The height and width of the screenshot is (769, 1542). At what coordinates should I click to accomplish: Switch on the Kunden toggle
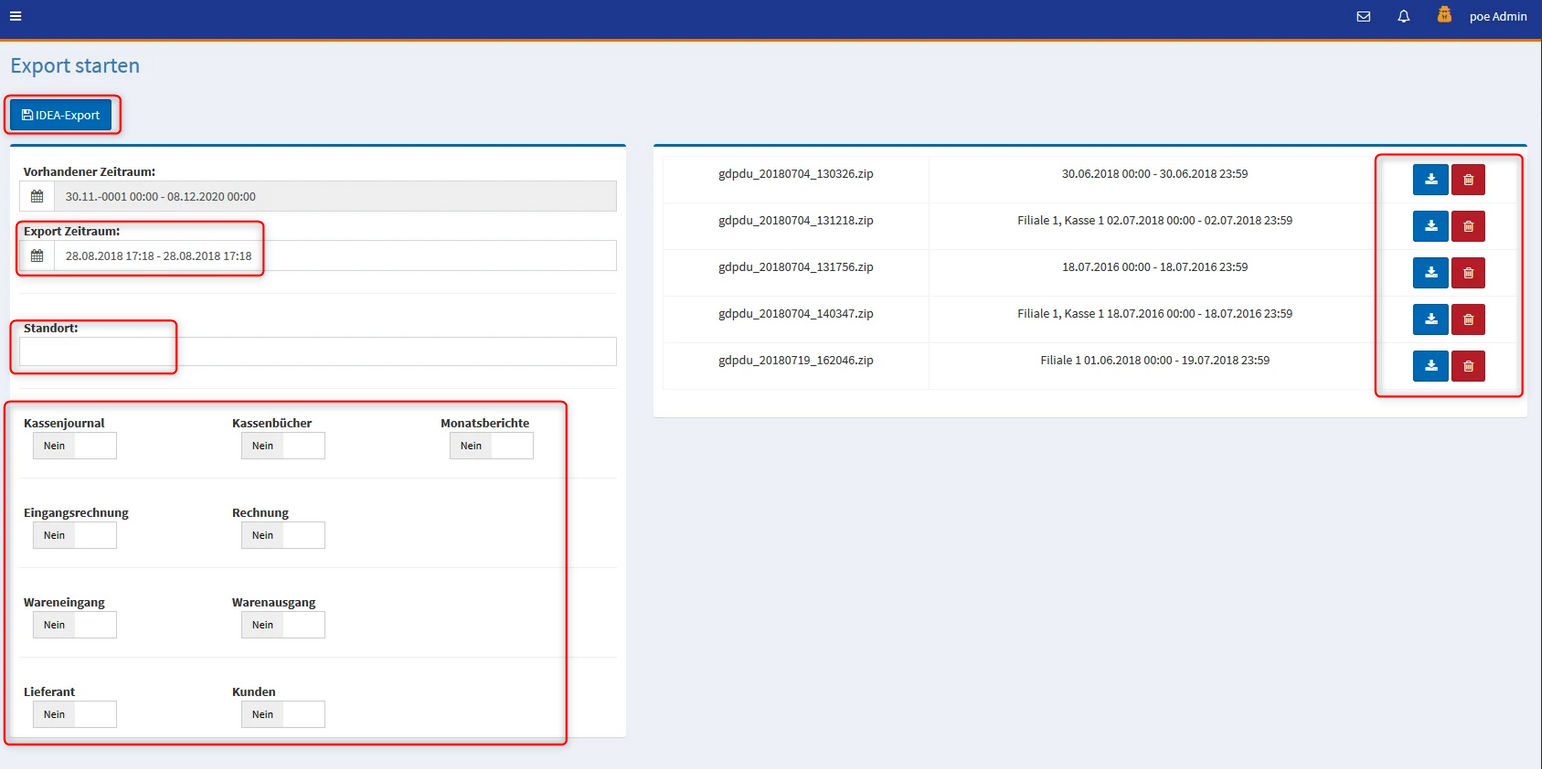click(283, 714)
